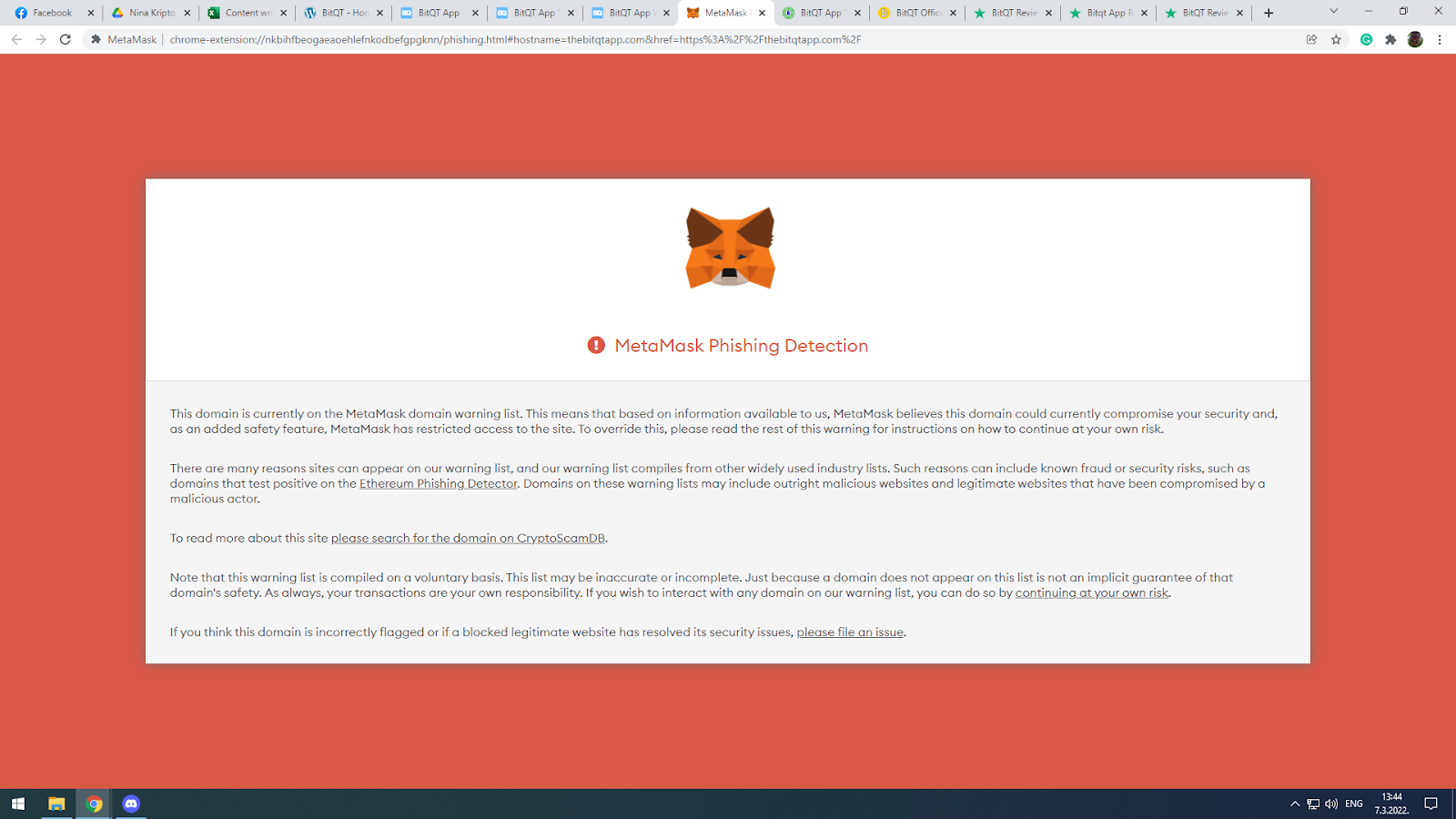Click the share icon in the address bar
The height and width of the screenshot is (819, 1456).
click(1311, 39)
